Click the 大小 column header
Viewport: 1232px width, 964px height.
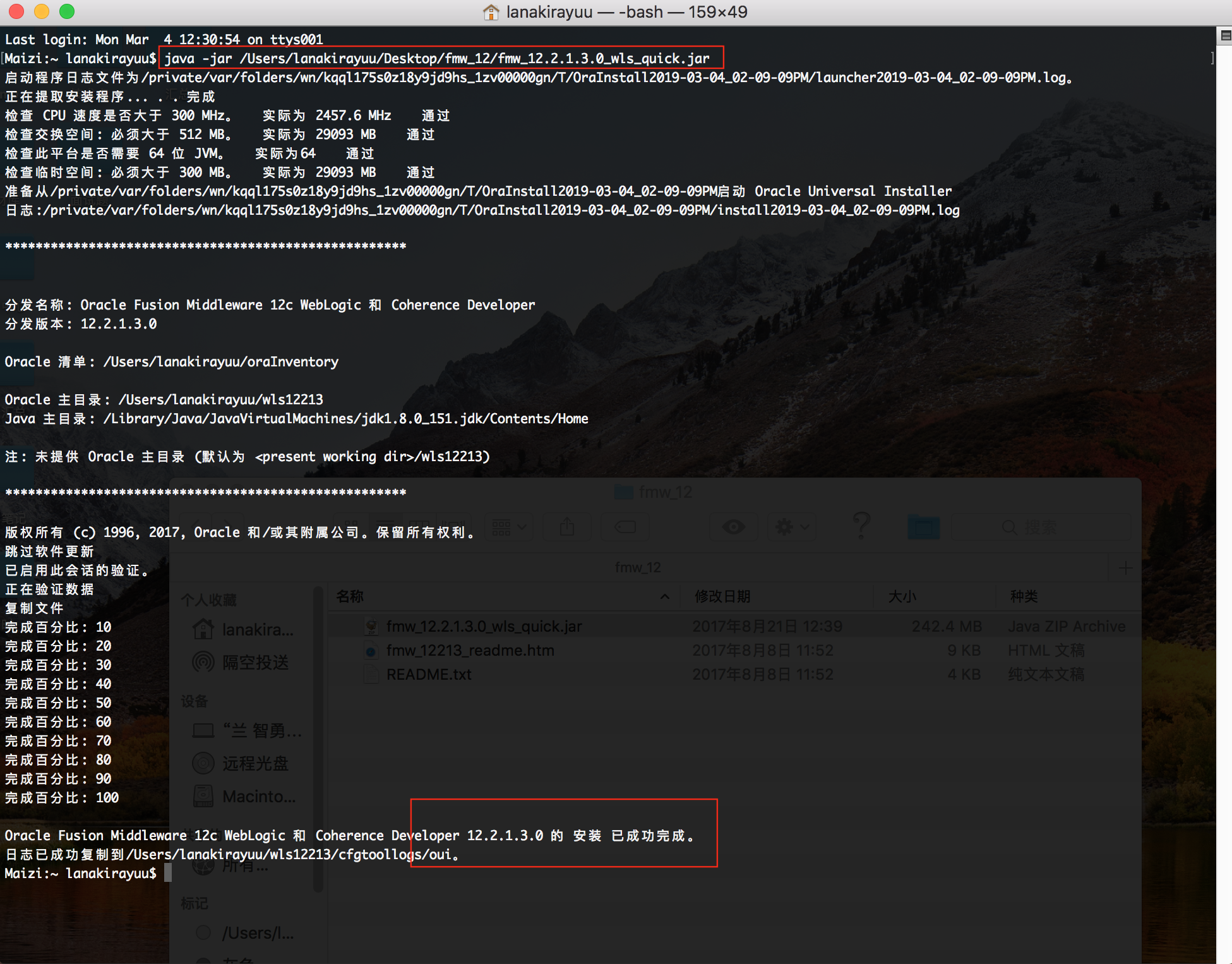click(902, 596)
